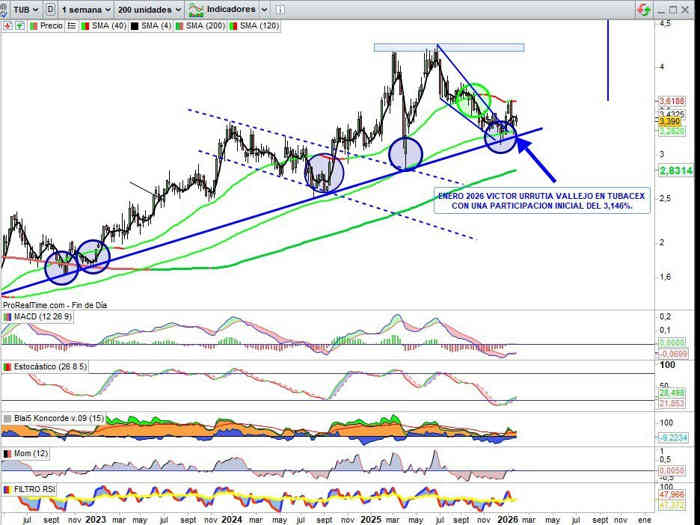Click the MACD indicator color icon
The height and width of the screenshot is (525, 700).
click(7, 317)
